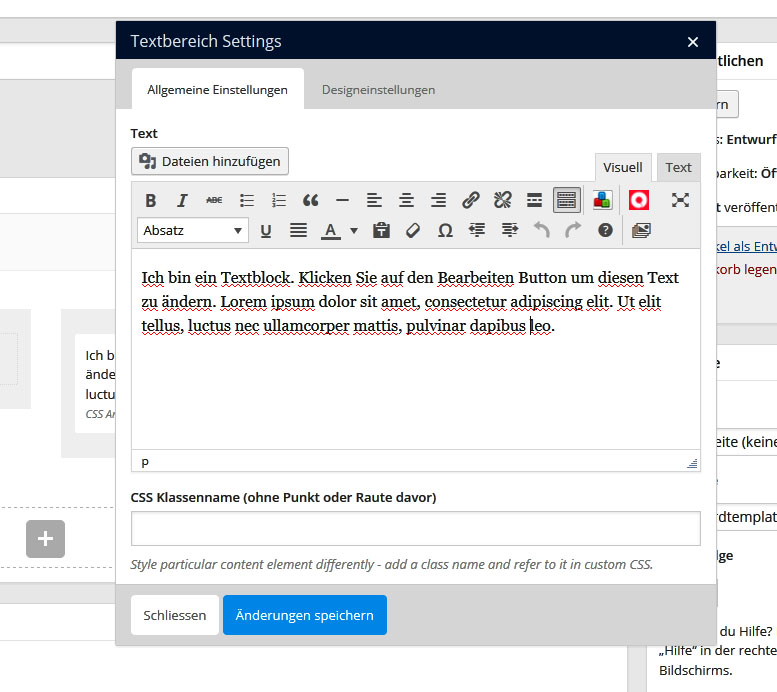Click the CSS Klassenname input field
777x692 pixels.
415,528
